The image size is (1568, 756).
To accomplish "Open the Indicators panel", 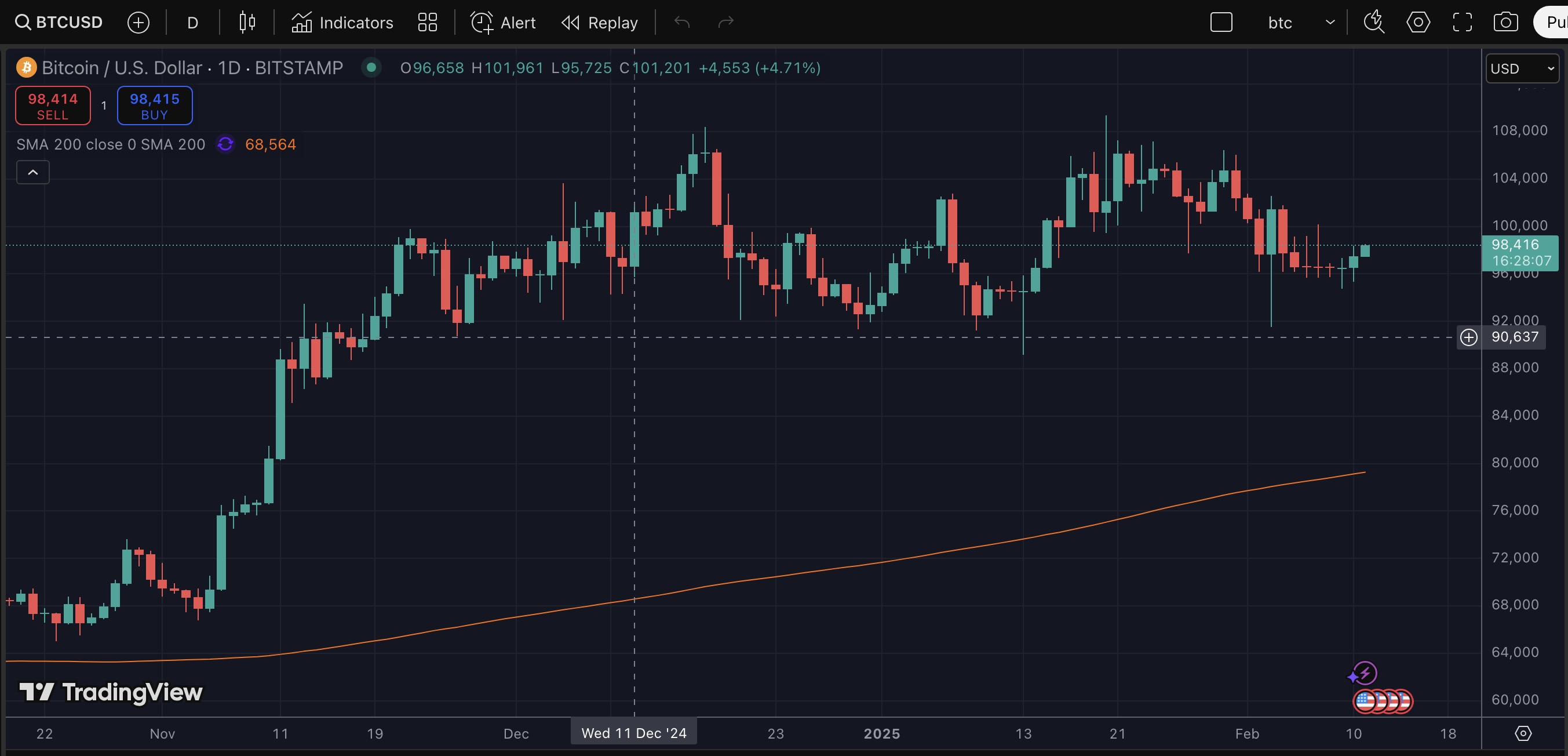I will [342, 23].
